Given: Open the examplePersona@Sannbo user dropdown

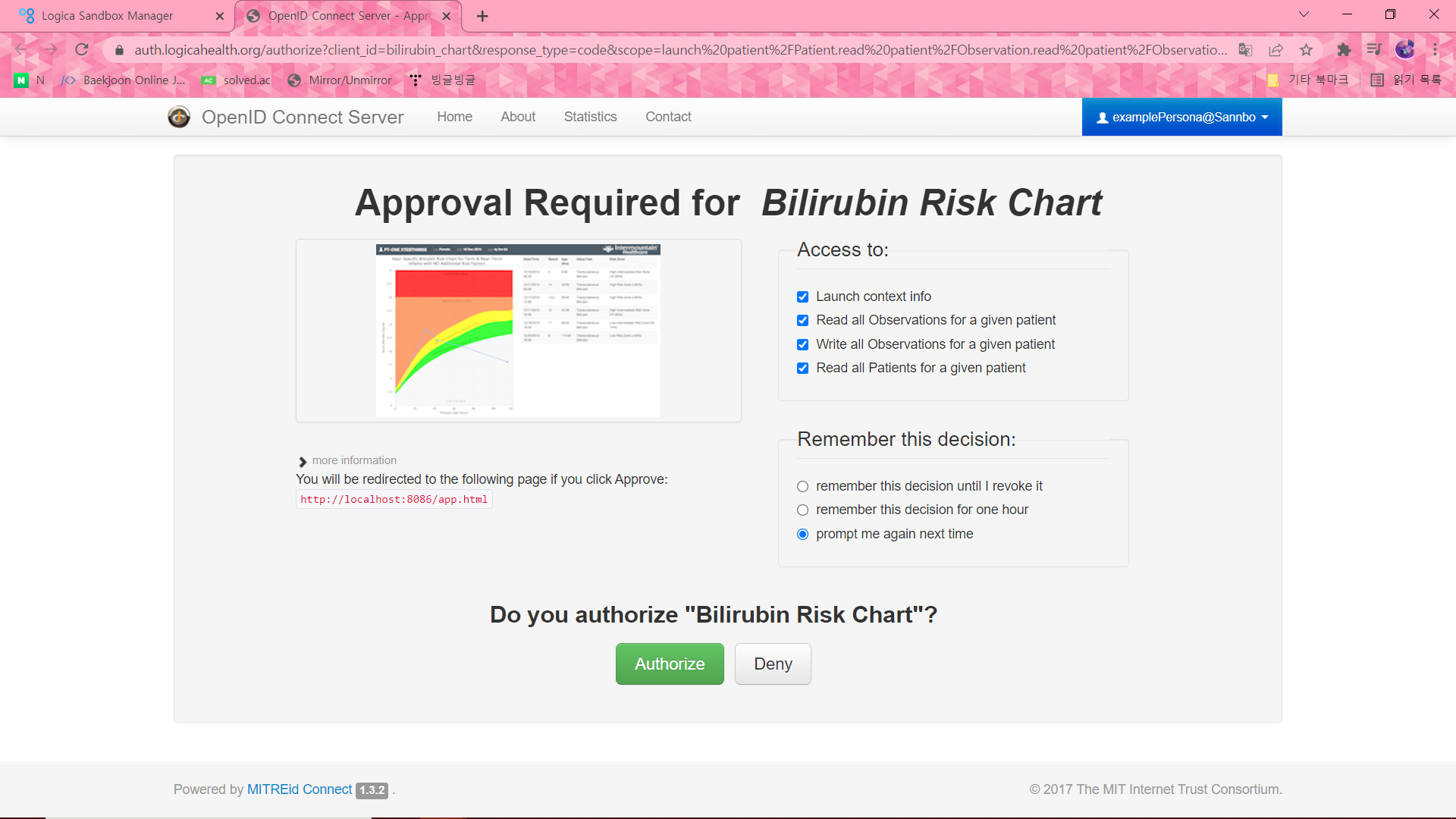Looking at the screenshot, I should pos(1181,117).
